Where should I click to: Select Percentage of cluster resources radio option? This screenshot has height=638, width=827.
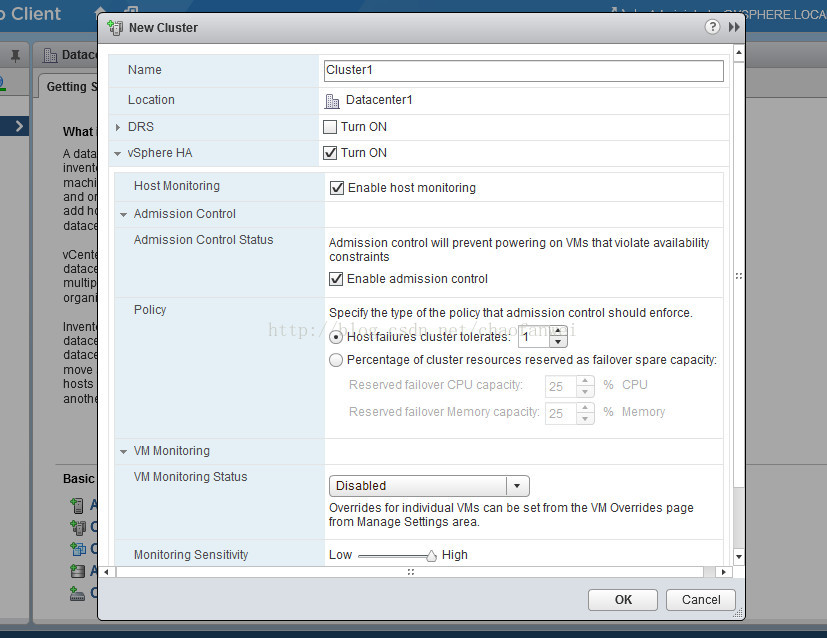[336, 360]
